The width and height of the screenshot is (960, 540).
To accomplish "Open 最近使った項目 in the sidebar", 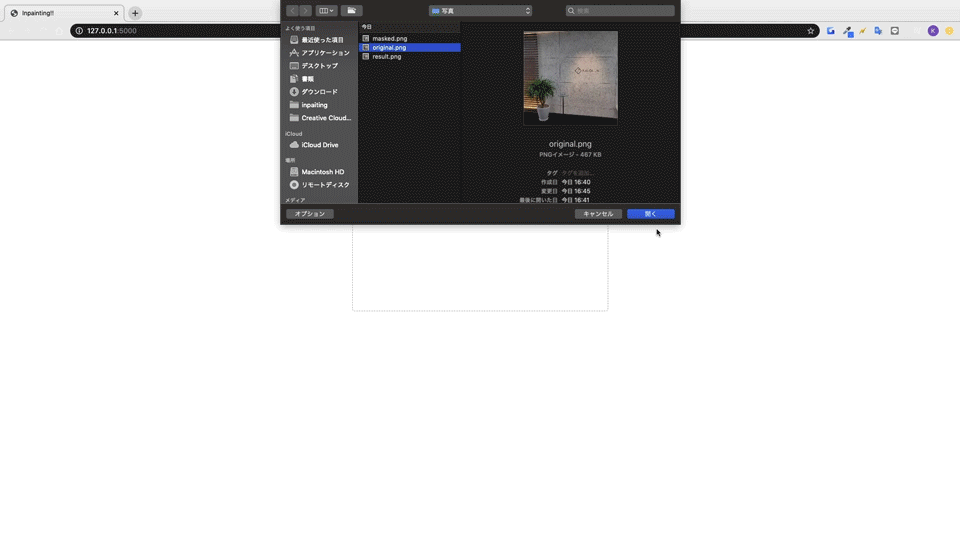I will pos(322,40).
